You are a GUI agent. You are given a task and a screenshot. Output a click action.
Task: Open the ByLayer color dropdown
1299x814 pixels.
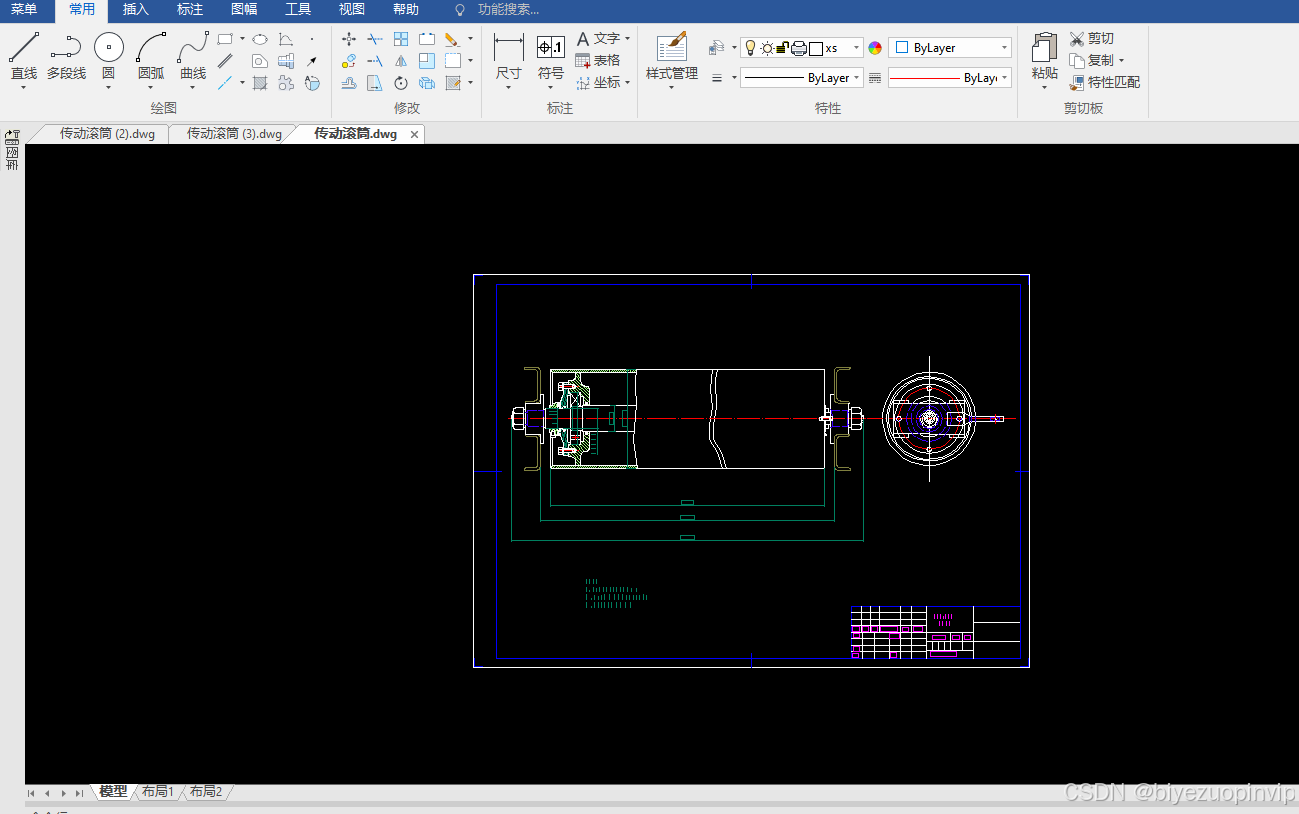(950, 48)
